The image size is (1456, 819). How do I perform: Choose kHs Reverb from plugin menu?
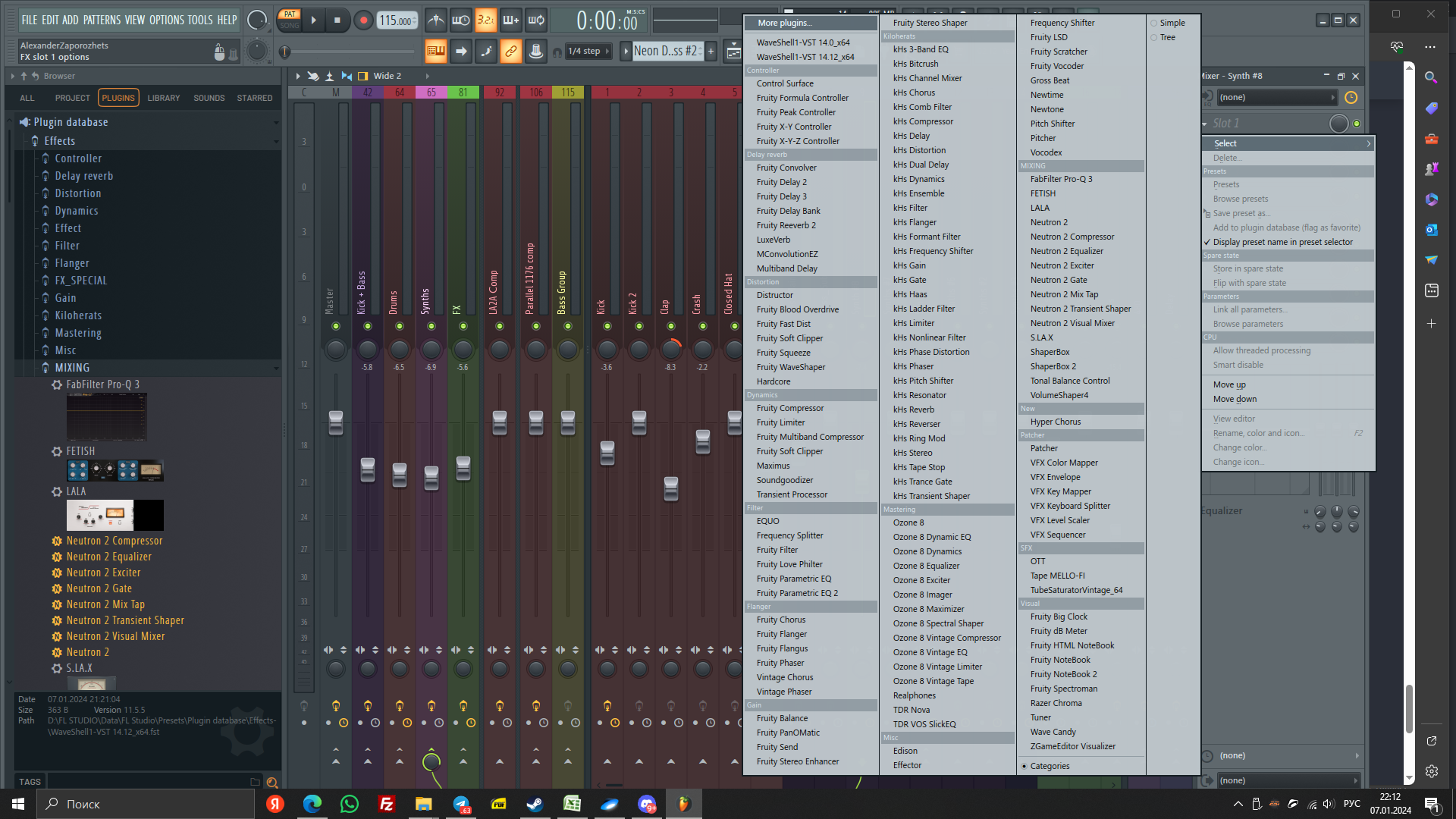pos(913,409)
